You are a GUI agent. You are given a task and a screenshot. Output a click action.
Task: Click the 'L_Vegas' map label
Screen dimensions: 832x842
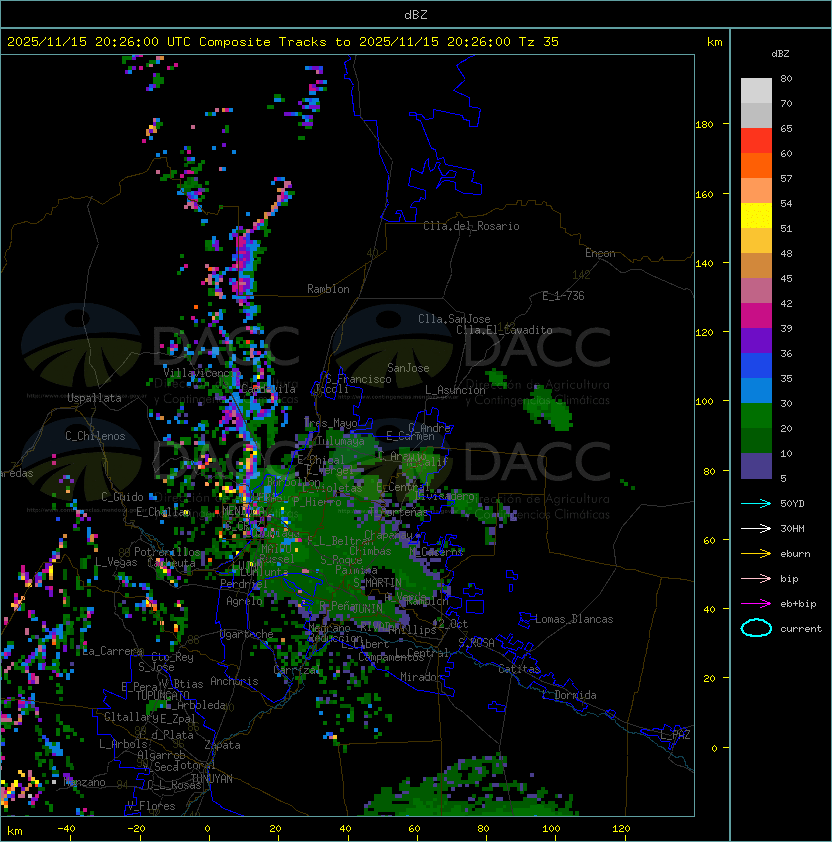(116, 562)
